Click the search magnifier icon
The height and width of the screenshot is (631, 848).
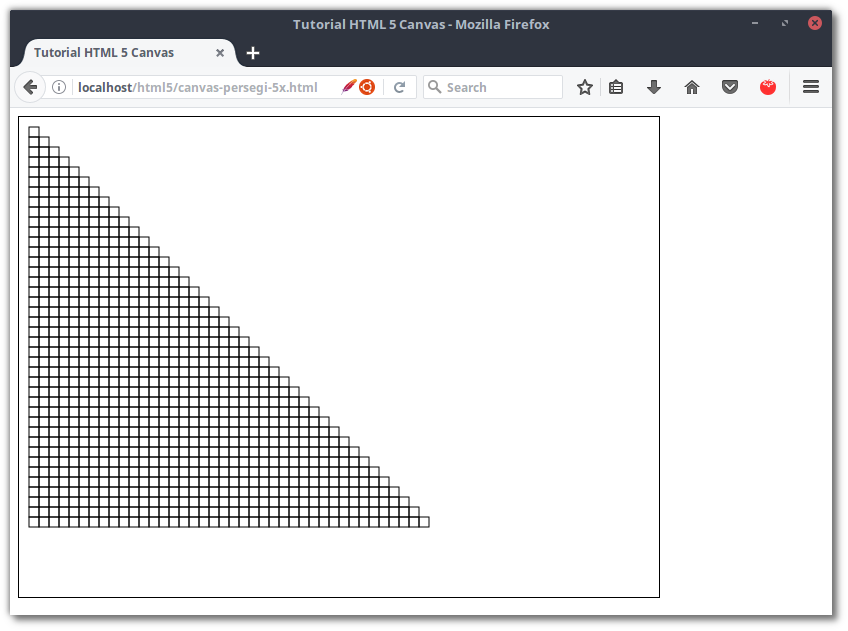(435, 87)
